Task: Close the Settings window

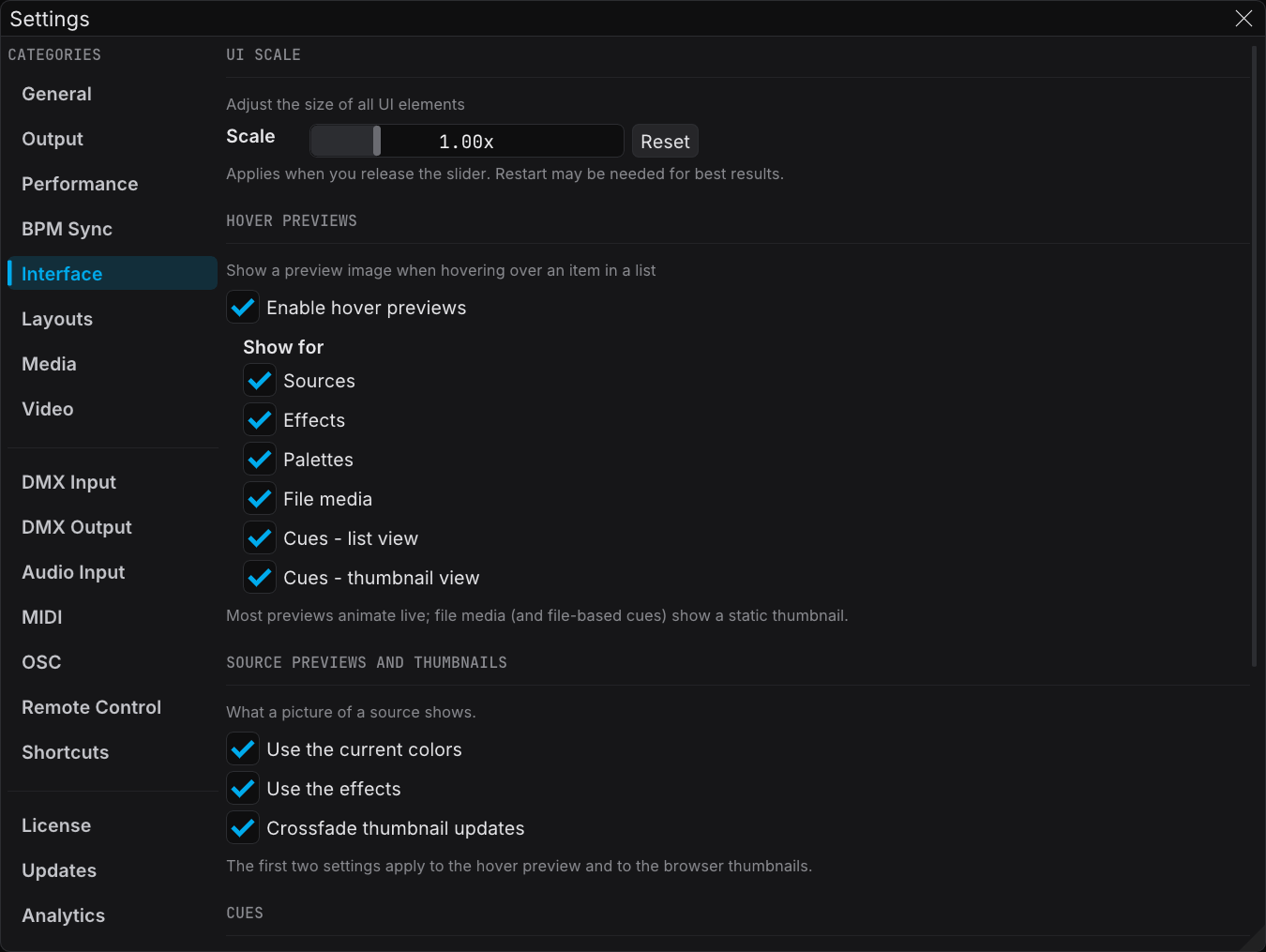Action: click(1243, 19)
